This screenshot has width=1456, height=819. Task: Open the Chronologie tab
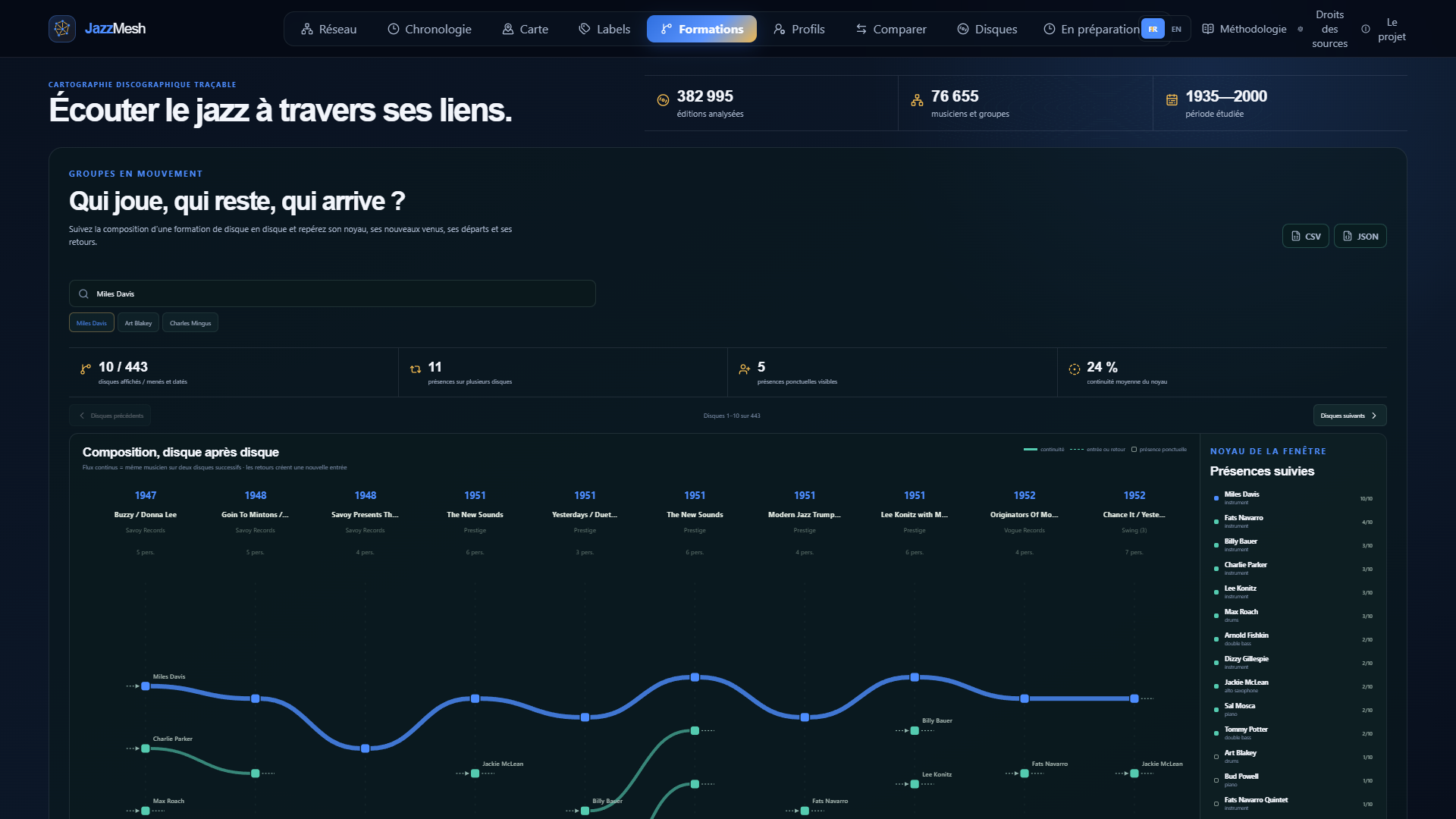point(429,29)
